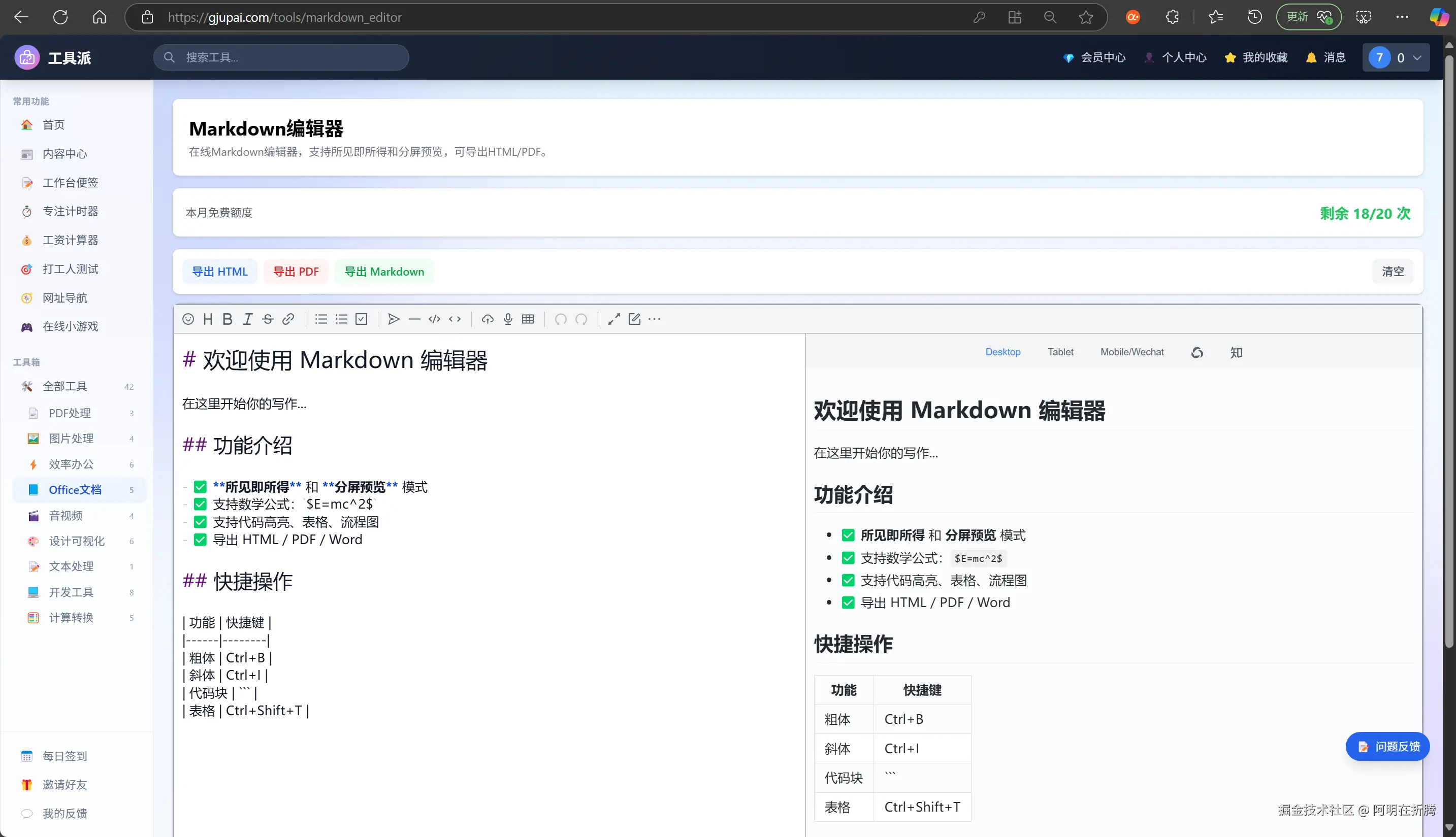Open 邀请好友 invite friends
This screenshot has height=837, width=1456.
77,784
